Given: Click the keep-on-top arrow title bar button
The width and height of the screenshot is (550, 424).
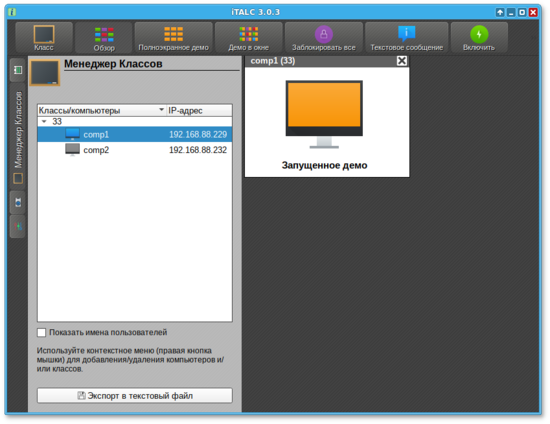Looking at the screenshot, I should click(500, 13).
